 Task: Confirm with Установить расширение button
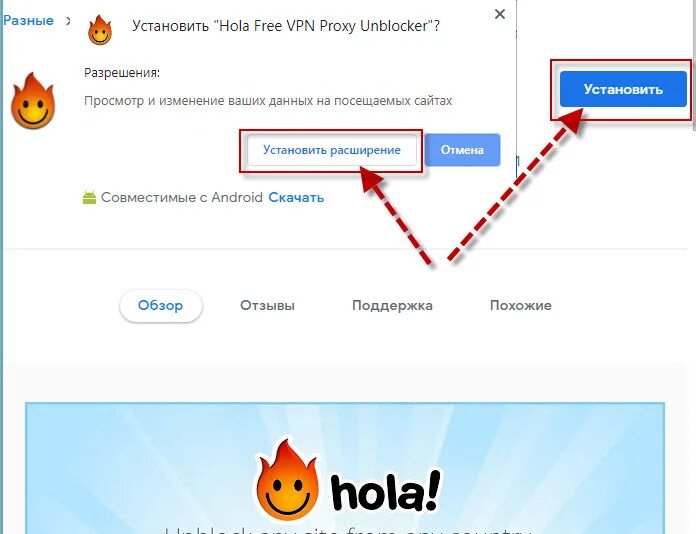[x=332, y=150]
